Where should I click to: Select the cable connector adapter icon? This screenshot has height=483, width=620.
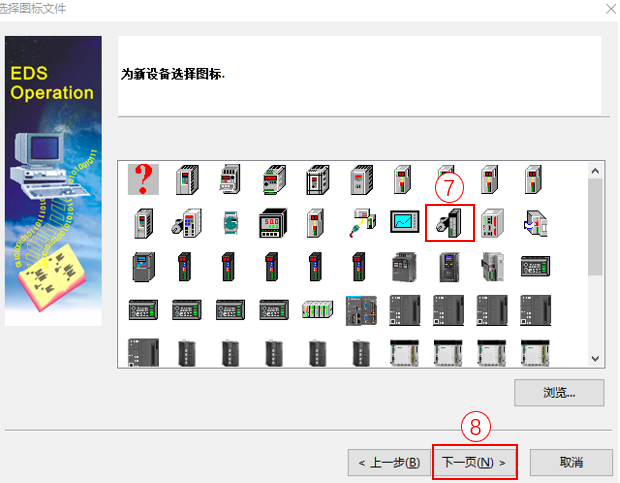362,223
